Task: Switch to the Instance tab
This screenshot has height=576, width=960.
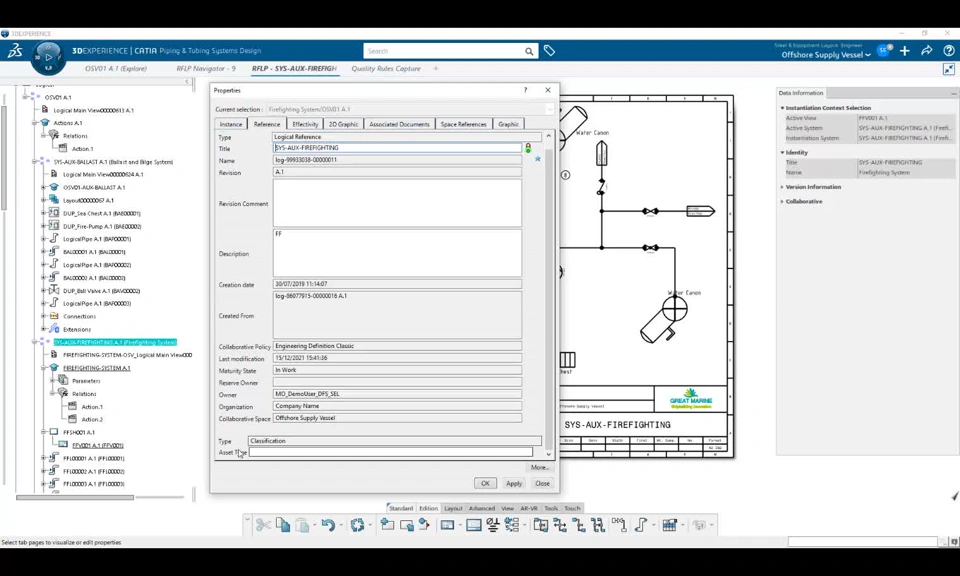Action: (x=231, y=124)
